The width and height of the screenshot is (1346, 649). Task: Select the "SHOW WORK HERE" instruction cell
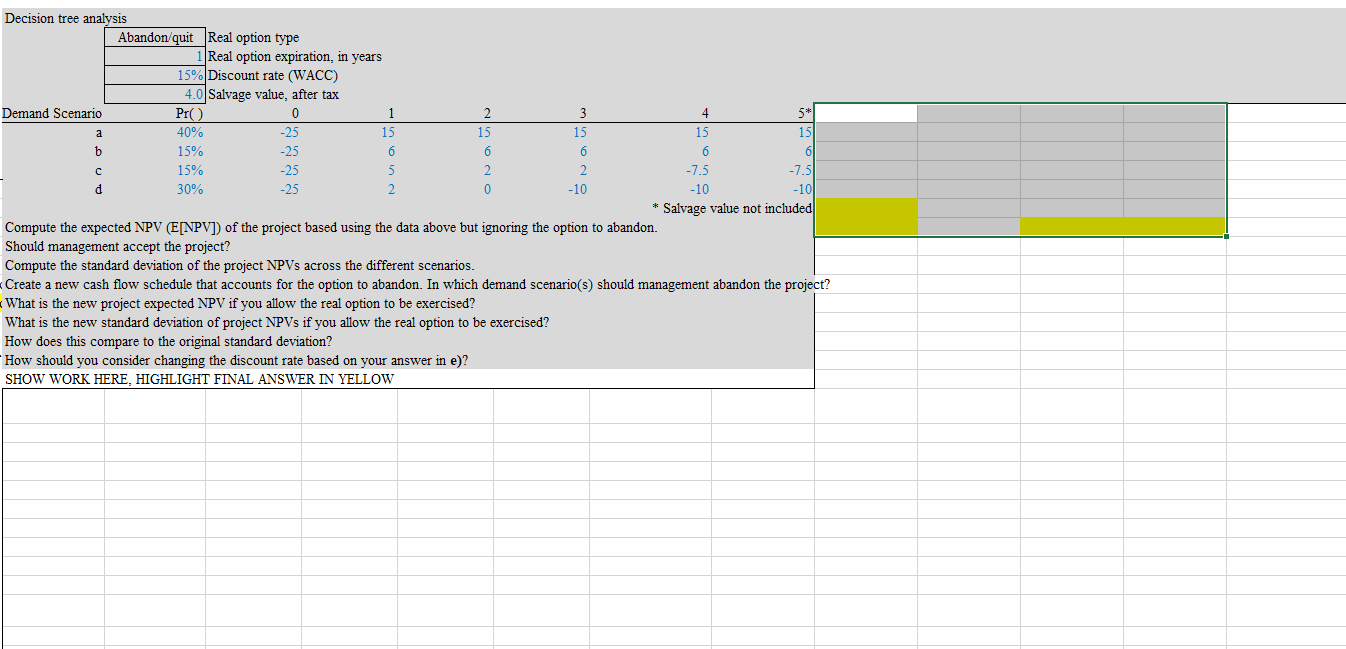[200, 379]
